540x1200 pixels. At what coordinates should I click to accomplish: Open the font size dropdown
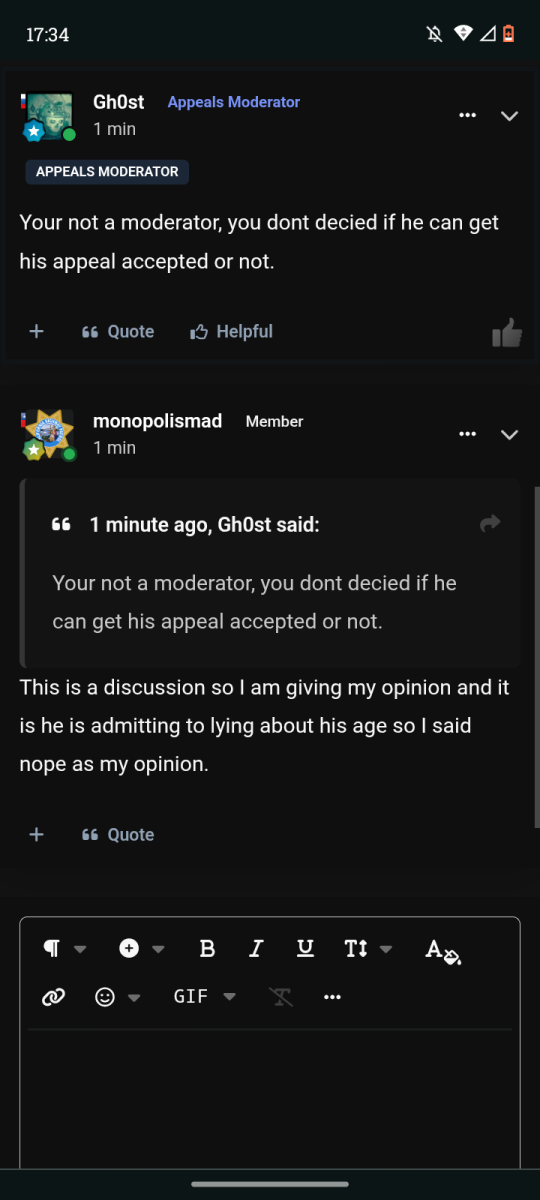click(368, 948)
